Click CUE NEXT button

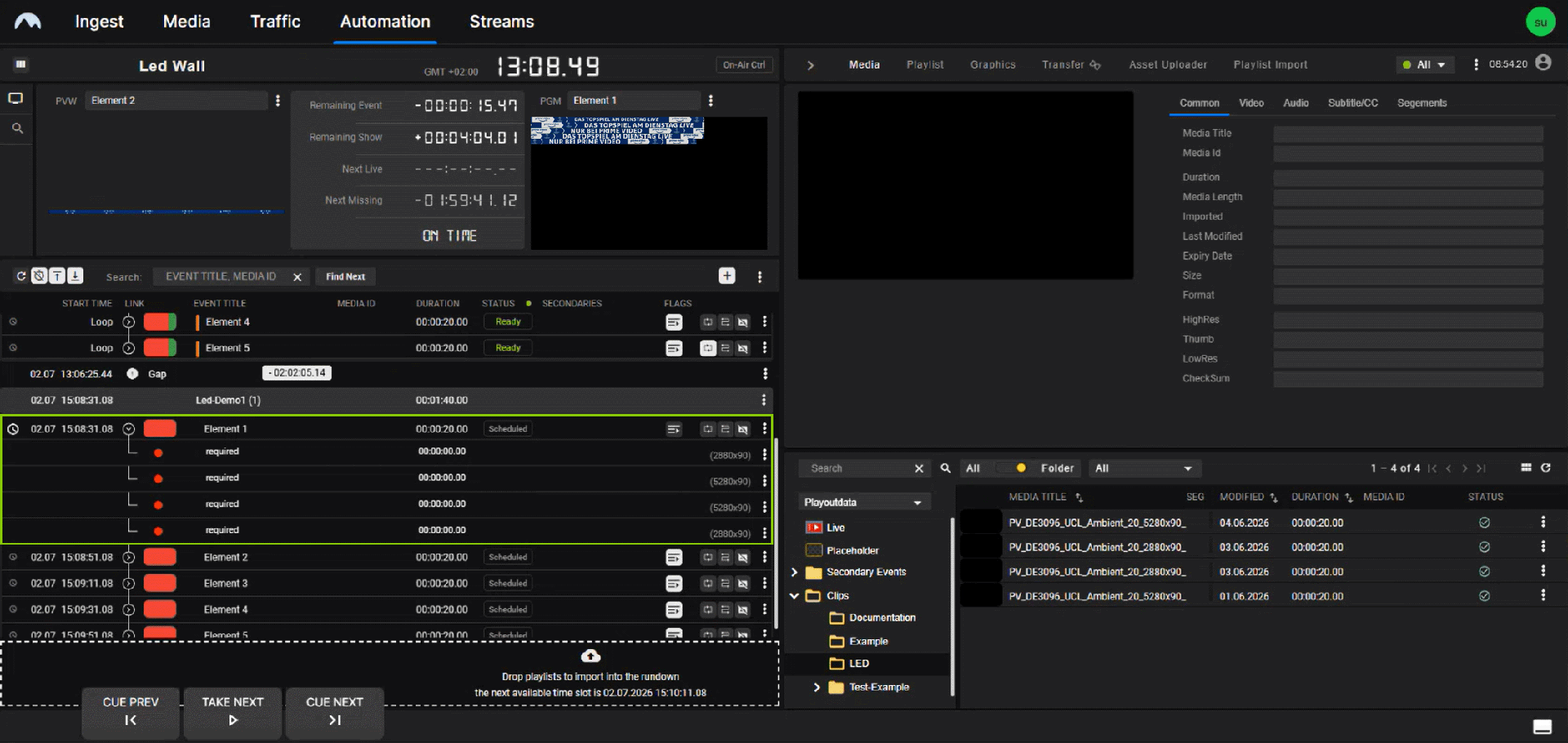pyautogui.click(x=335, y=712)
